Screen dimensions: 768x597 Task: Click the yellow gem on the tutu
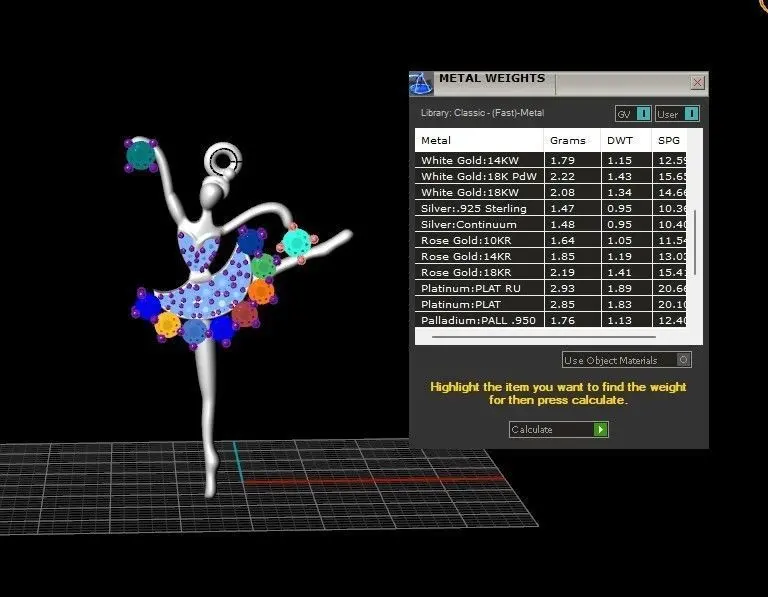pos(168,324)
